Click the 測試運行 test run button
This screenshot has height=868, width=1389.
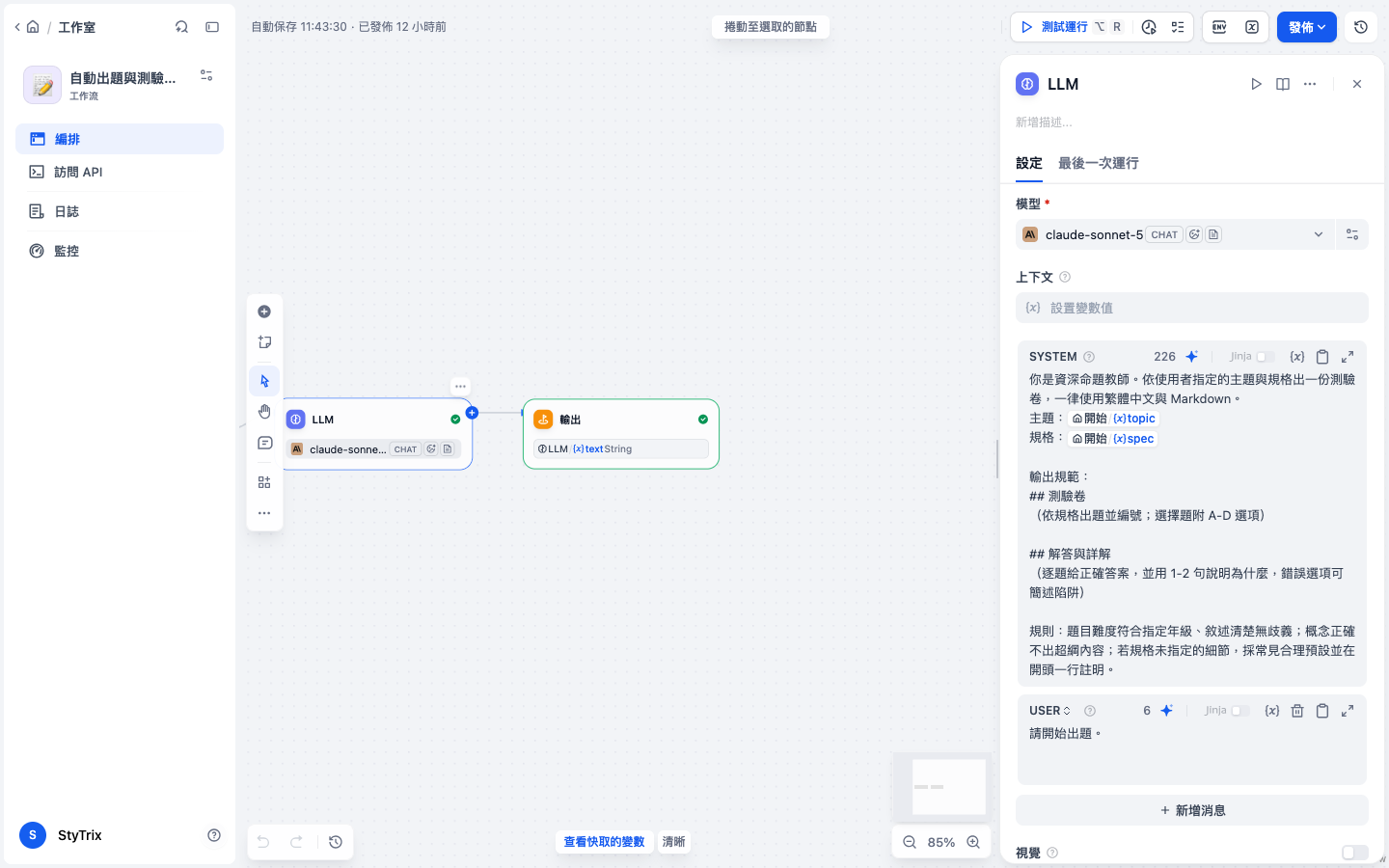point(1072,27)
